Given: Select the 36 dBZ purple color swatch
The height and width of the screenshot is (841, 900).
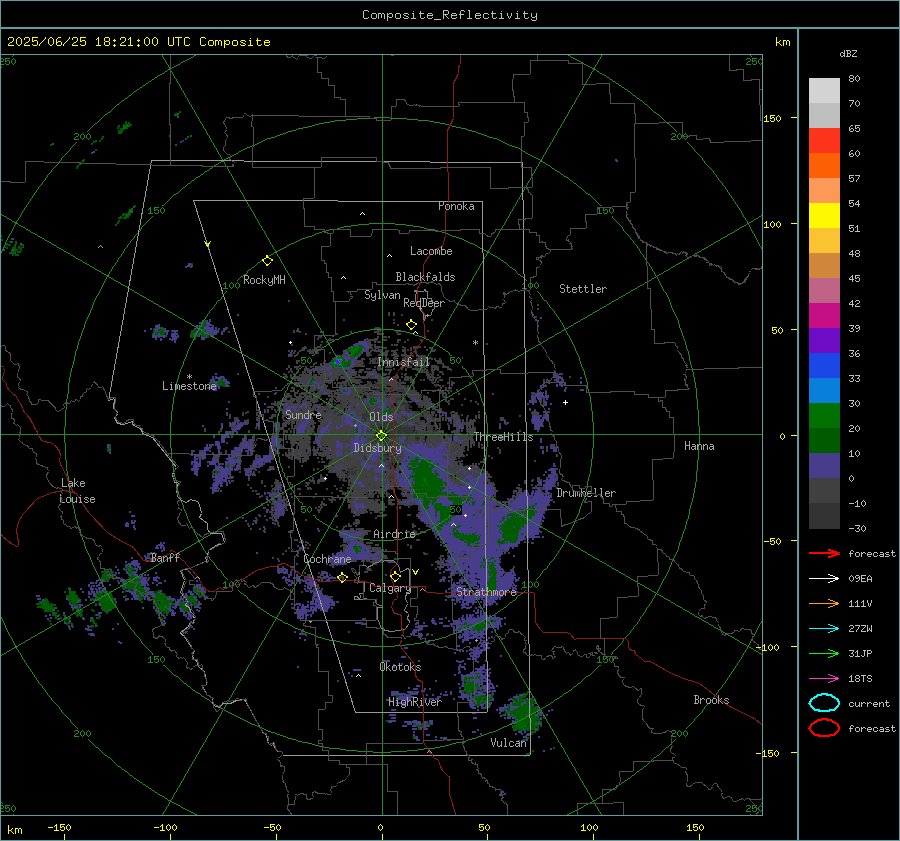Looking at the screenshot, I should [824, 340].
